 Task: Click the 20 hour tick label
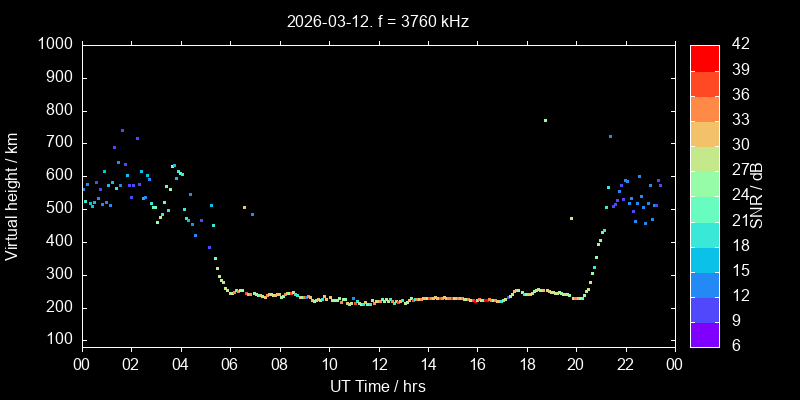click(576, 364)
